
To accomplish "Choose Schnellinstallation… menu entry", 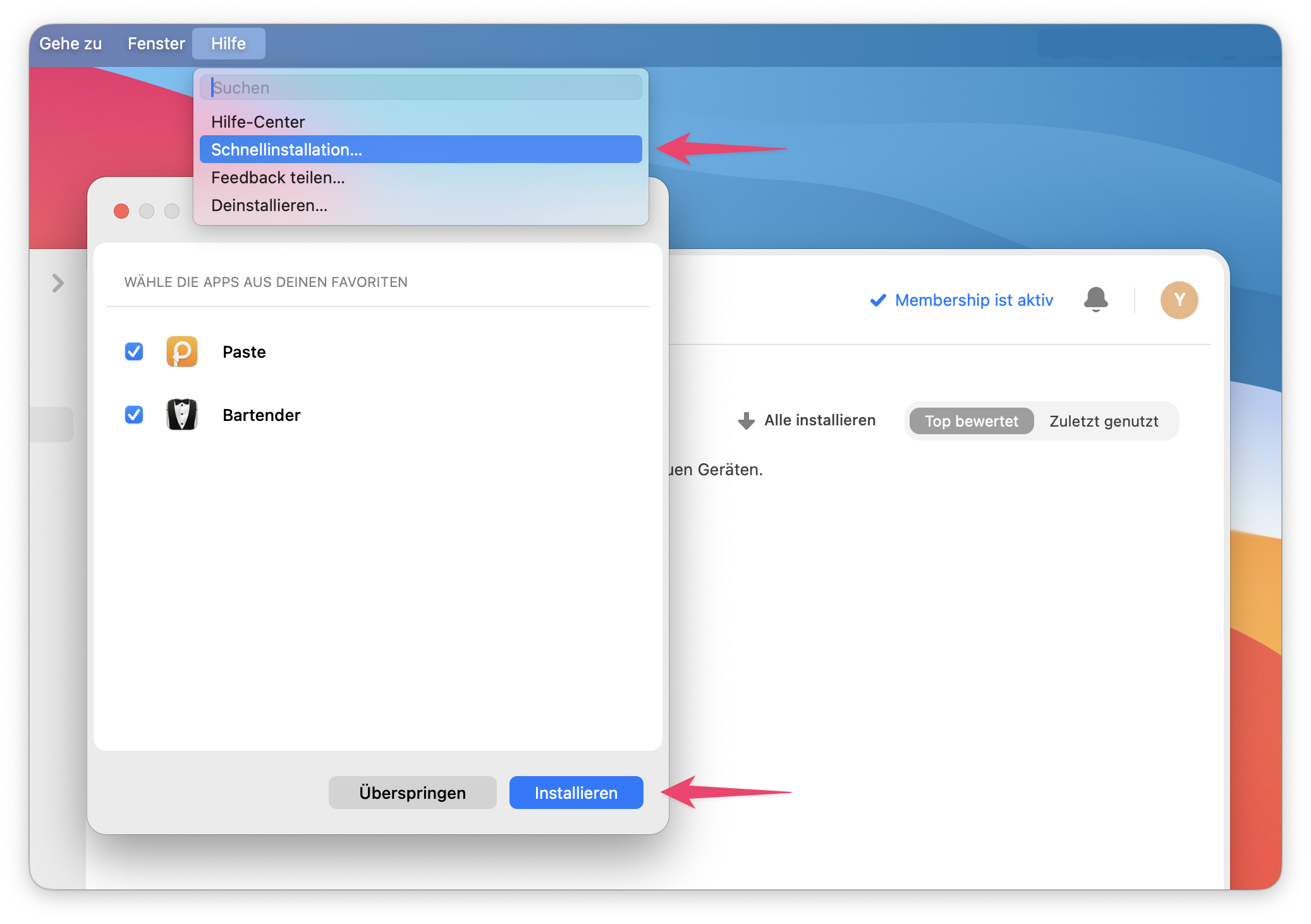I will point(421,150).
